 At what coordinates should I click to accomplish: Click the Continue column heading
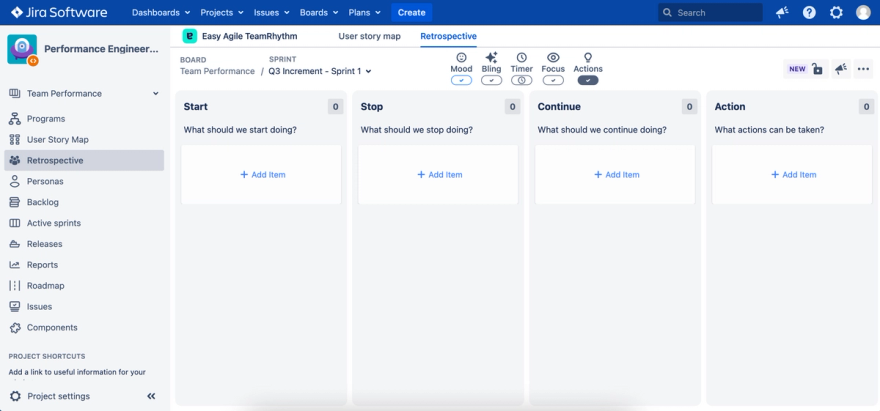(559, 107)
